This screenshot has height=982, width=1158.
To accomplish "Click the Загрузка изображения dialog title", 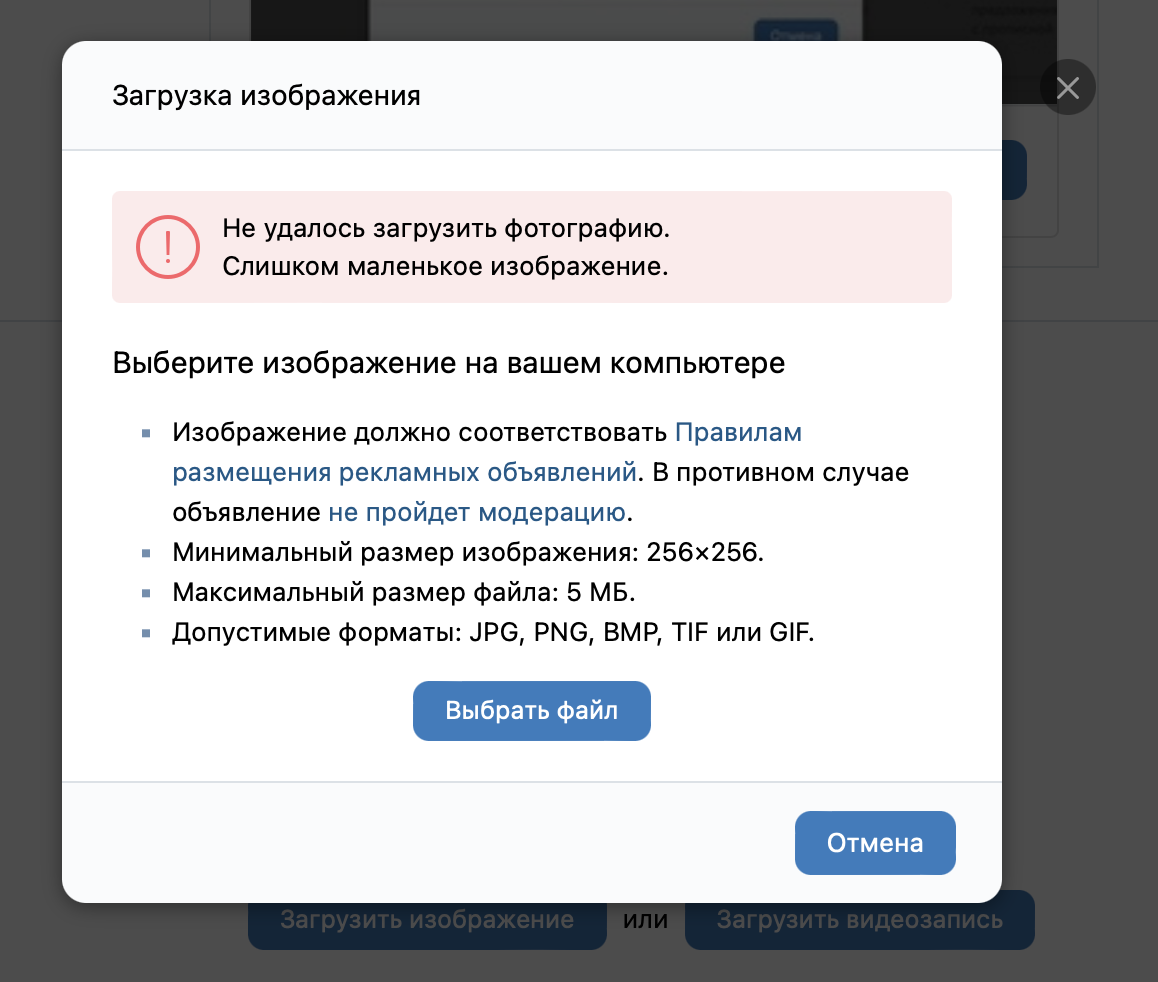I will [267, 95].
